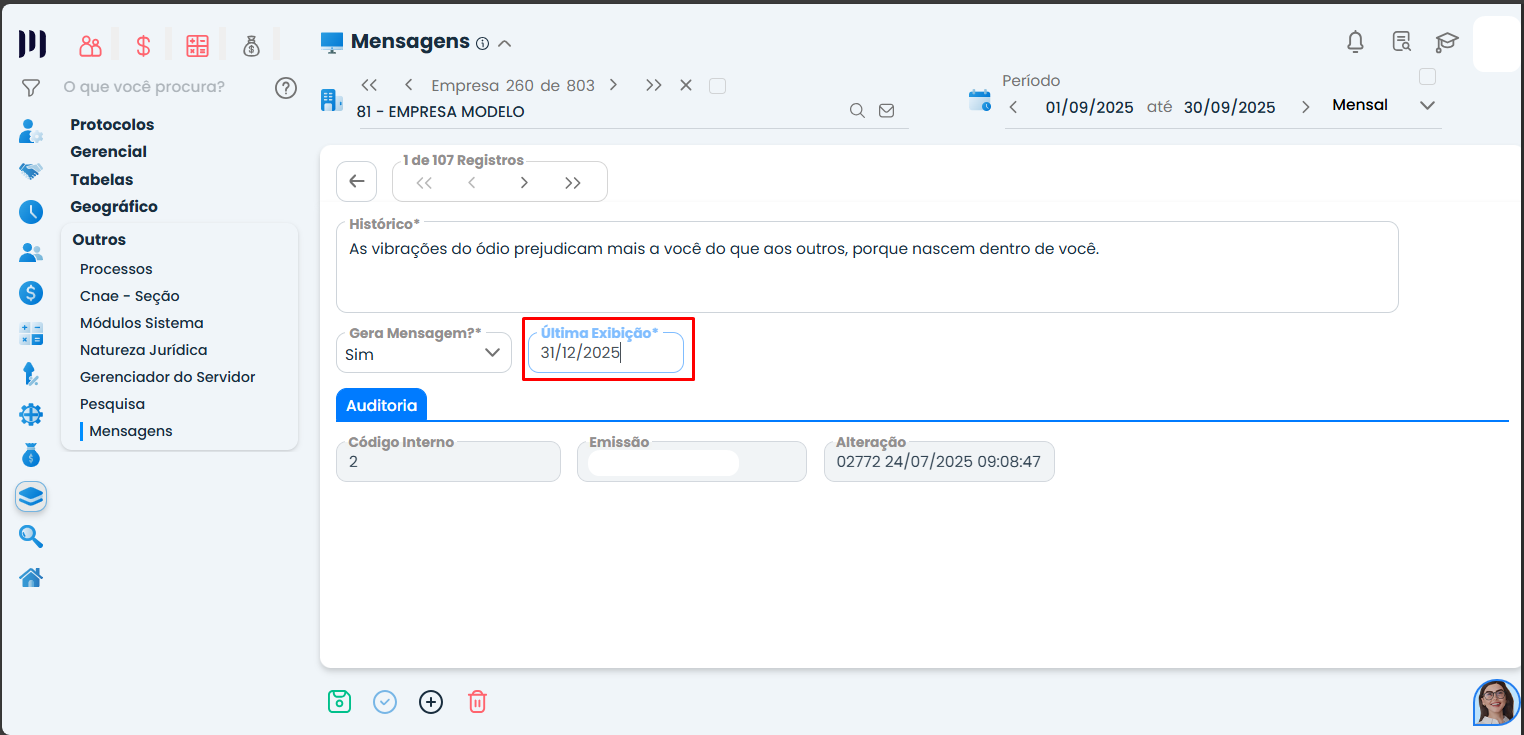Screen dimensions: 1524x735
Task: Open the Geográfico menu
Action: [114, 207]
